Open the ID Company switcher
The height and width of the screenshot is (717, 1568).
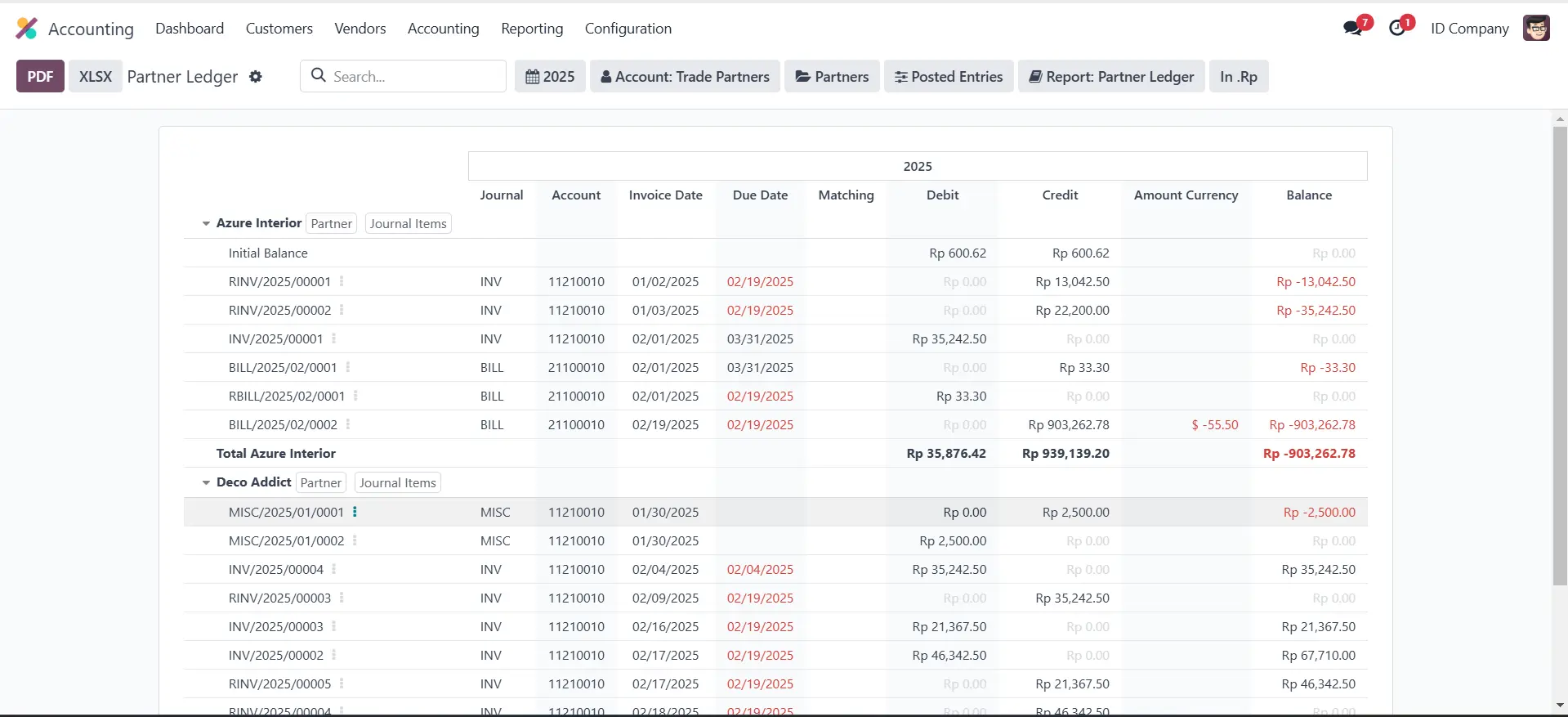[x=1469, y=29]
